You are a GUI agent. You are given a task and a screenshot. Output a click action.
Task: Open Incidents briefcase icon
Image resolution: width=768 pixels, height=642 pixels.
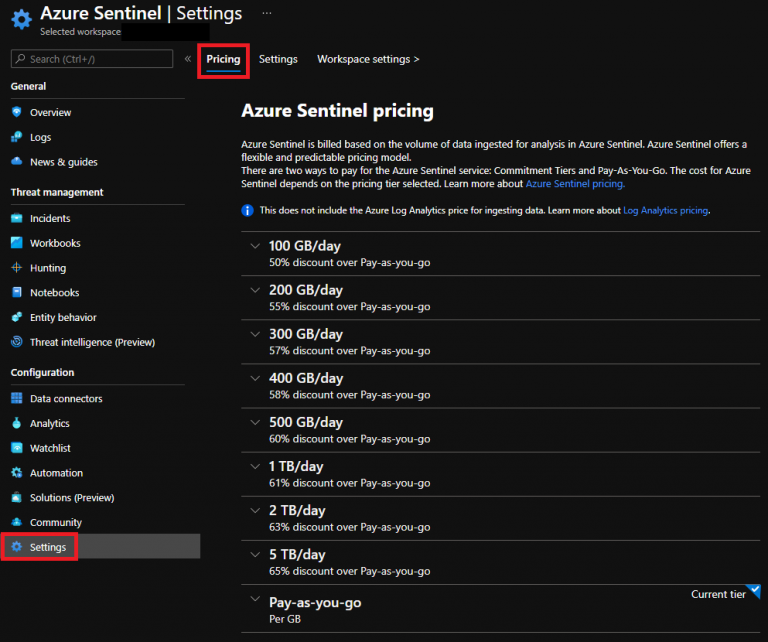[17, 218]
